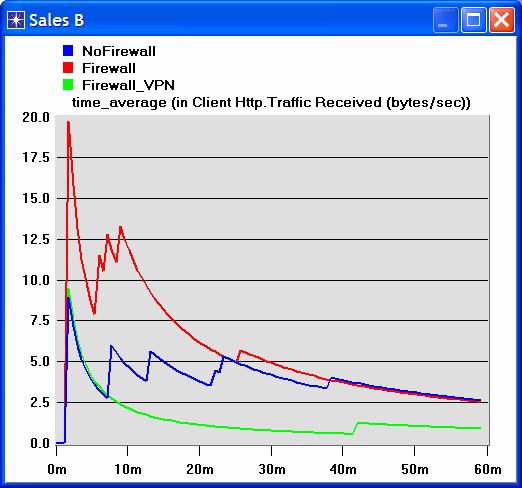Screen dimensions: 522x488
Task: Select the Firewall legend label
Action: (x=109, y=68)
